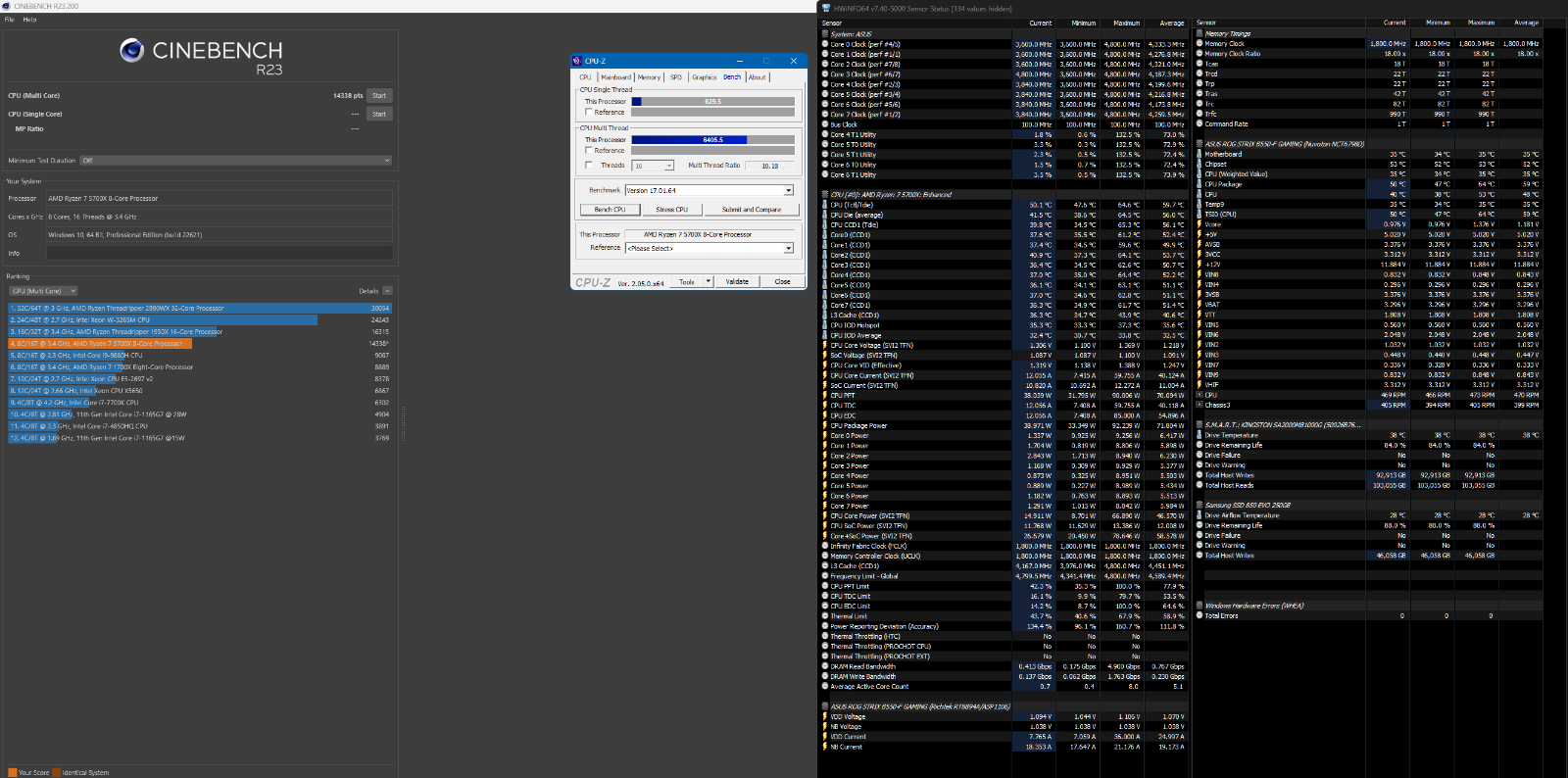Click the Total Errors sensor icon
Viewport: 1568px width, 778px height.
[1200, 615]
